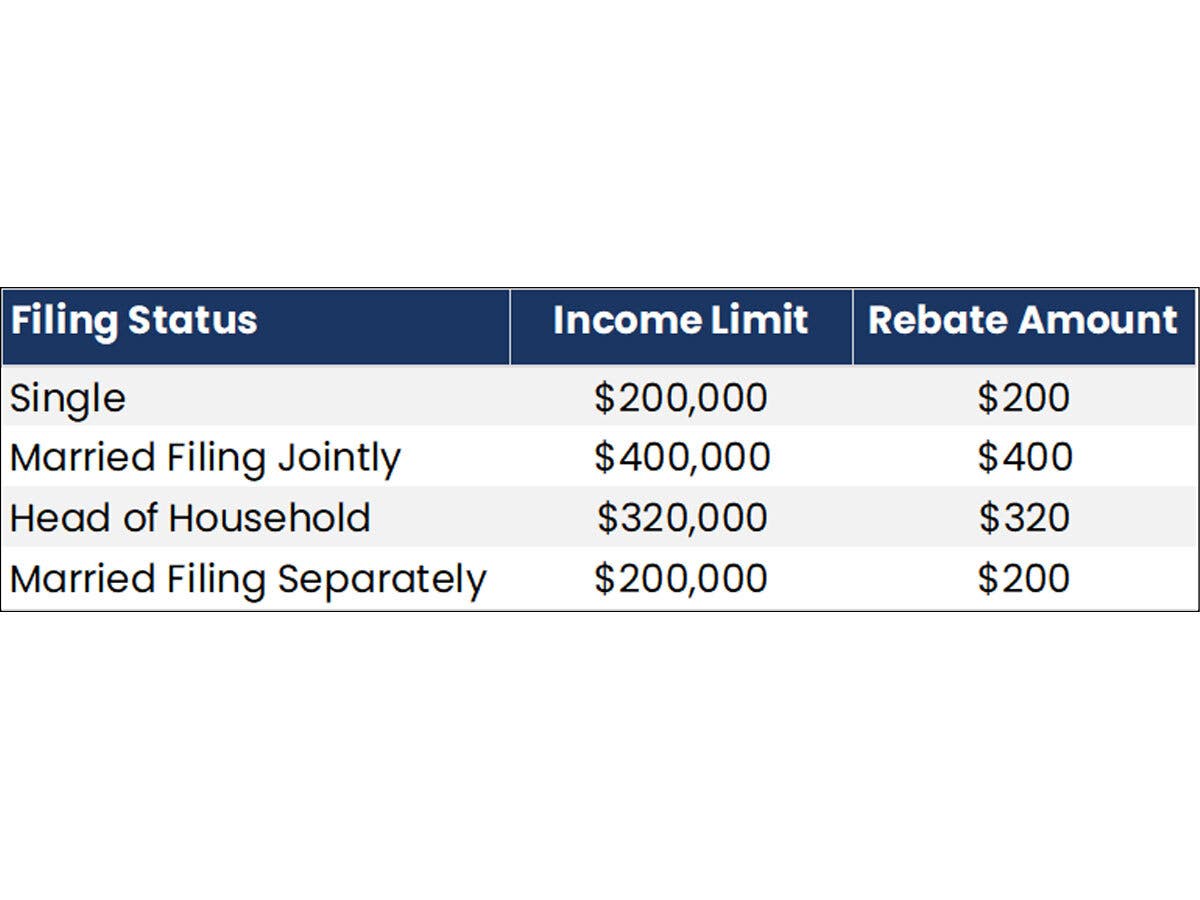Click the $400,000 income limit cell
Image resolution: width=1200 pixels, height=900 pixels.
coord(682,458)
